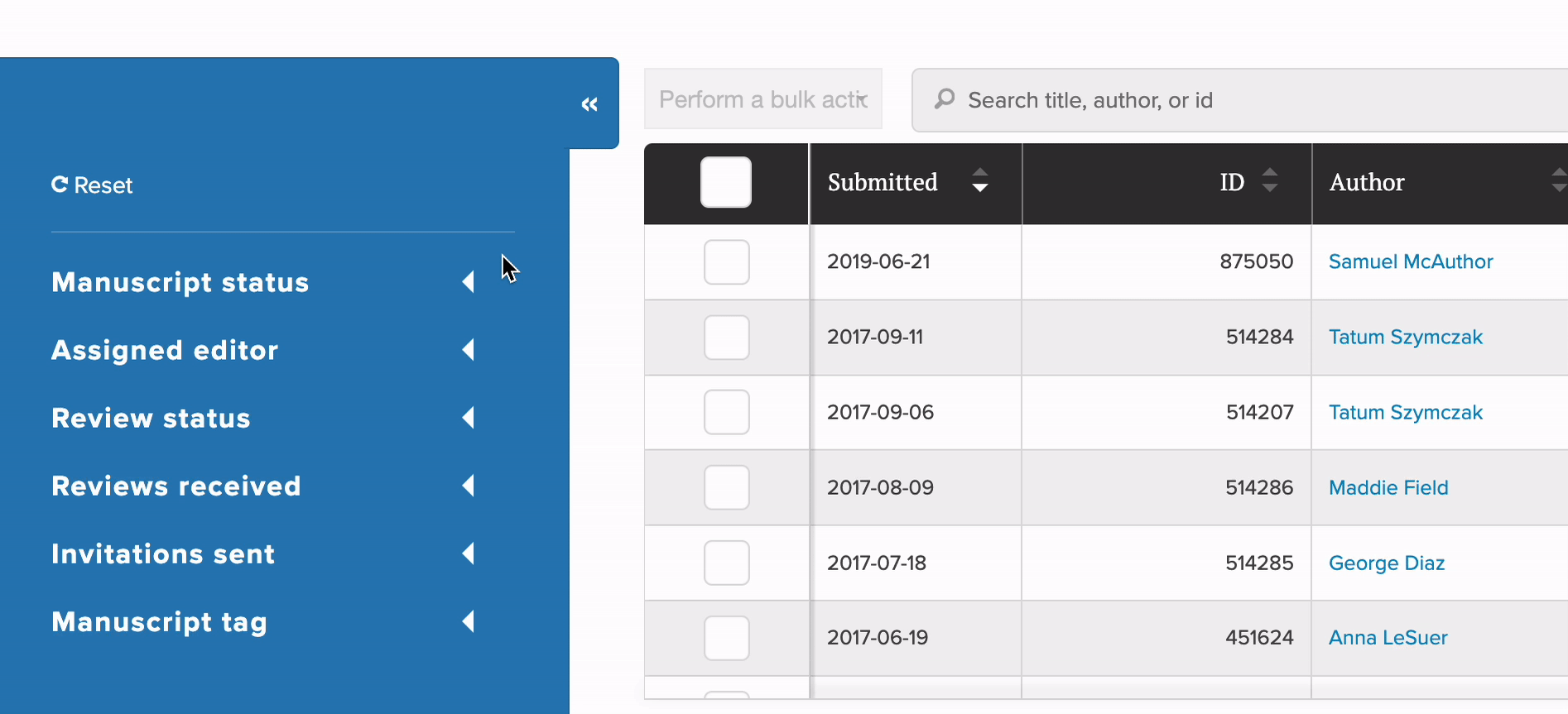
Task: Click the ID value 514207
Action: point(1260,412)
